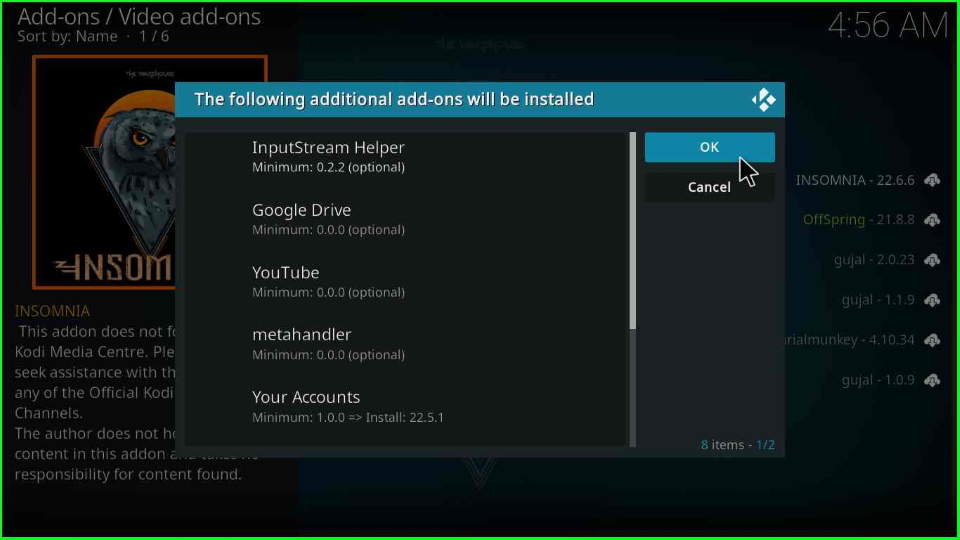
Task: Click the download icon beside INSOMNIA 22.6.6
Action: (x=932, y=180)
